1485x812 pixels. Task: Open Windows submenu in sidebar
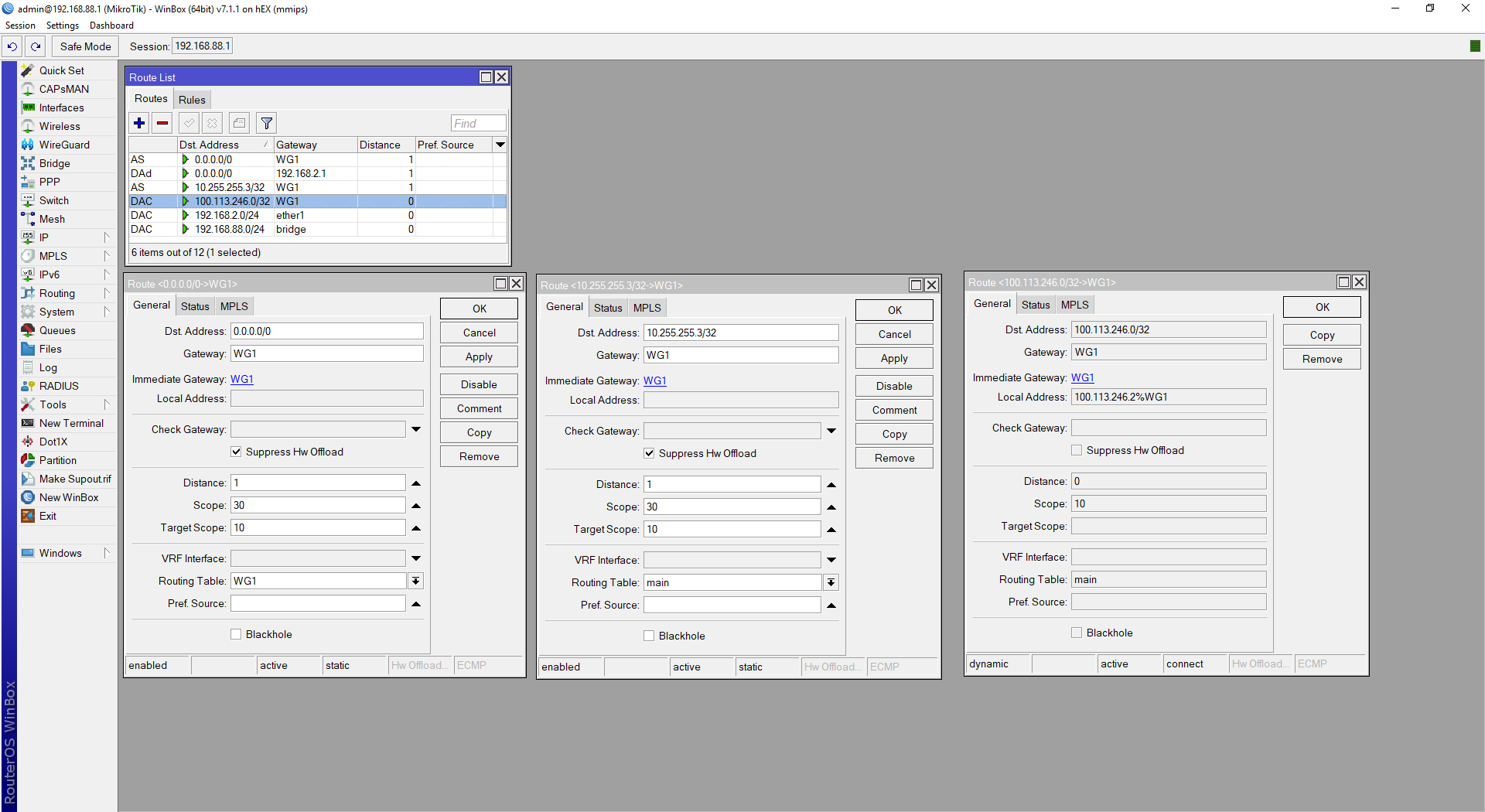coord(68,553)
